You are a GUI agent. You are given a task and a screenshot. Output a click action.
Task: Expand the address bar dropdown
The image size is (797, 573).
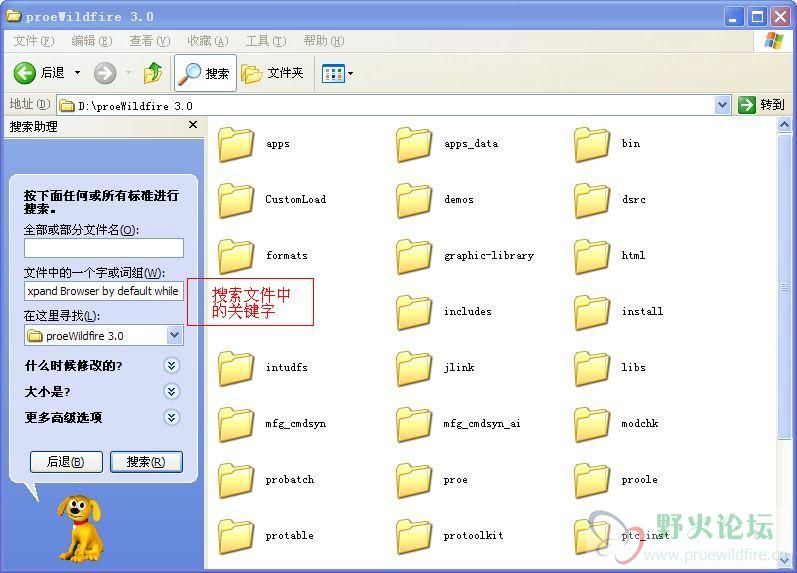pyautogui.click(x=722, y=105)
